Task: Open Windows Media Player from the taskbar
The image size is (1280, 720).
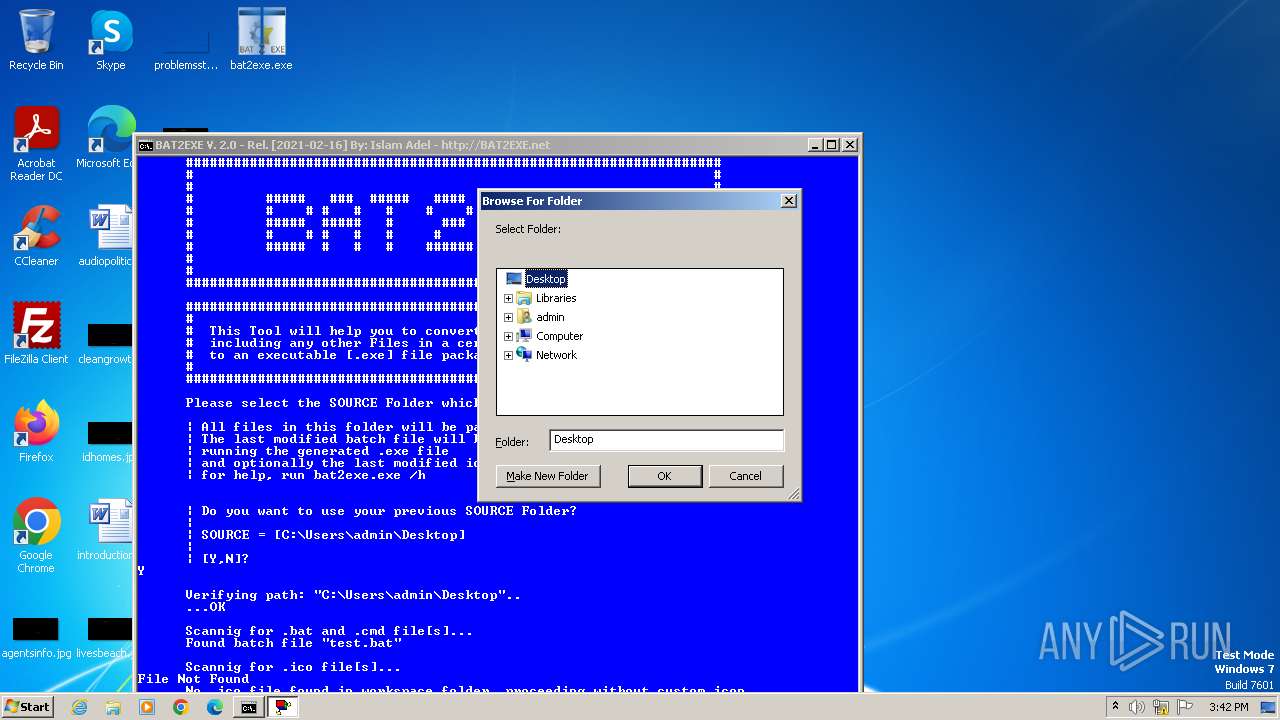Action: tap(147, 707)
